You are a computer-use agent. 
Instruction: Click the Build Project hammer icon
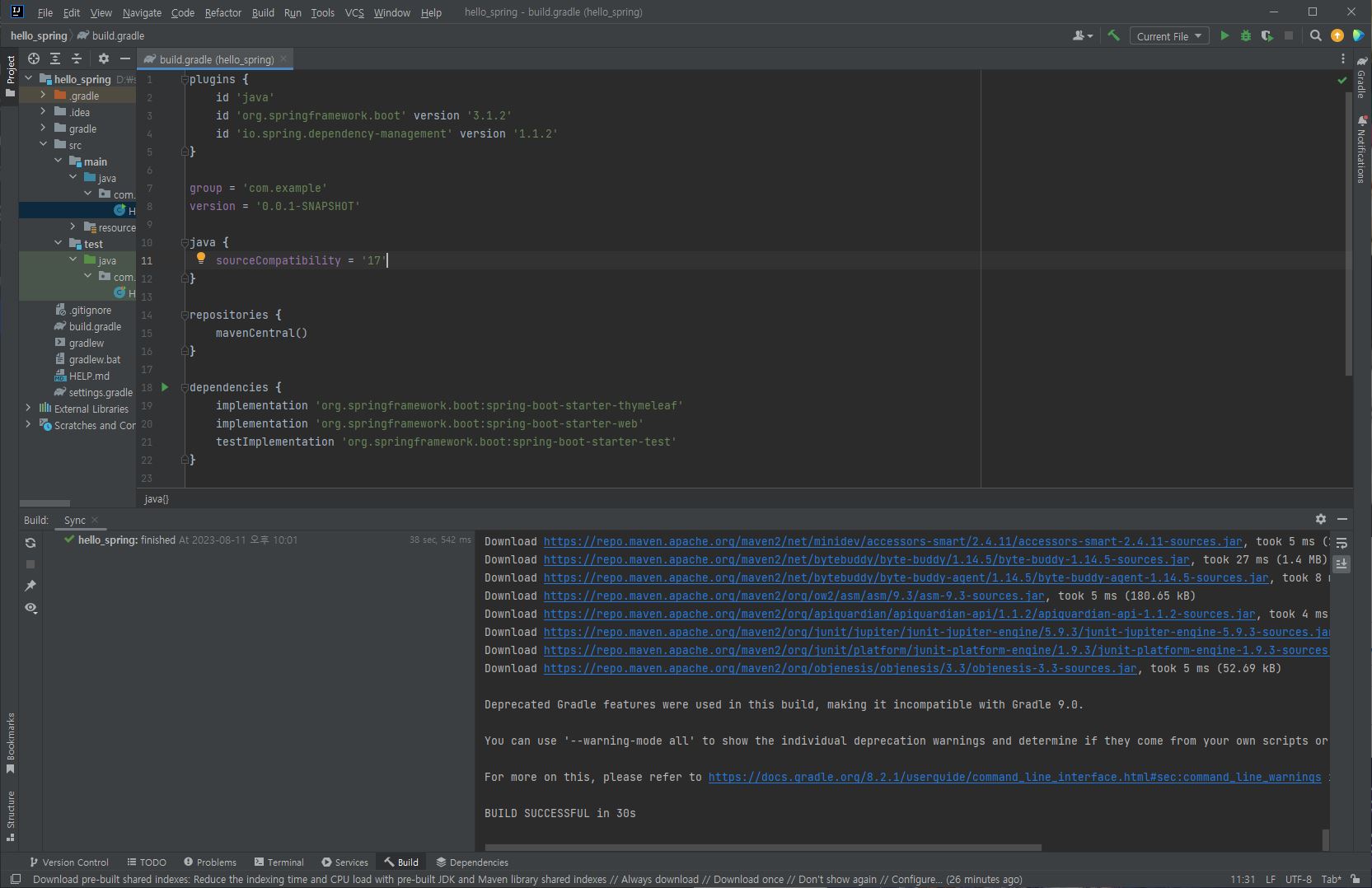[x=1113, y=35]
